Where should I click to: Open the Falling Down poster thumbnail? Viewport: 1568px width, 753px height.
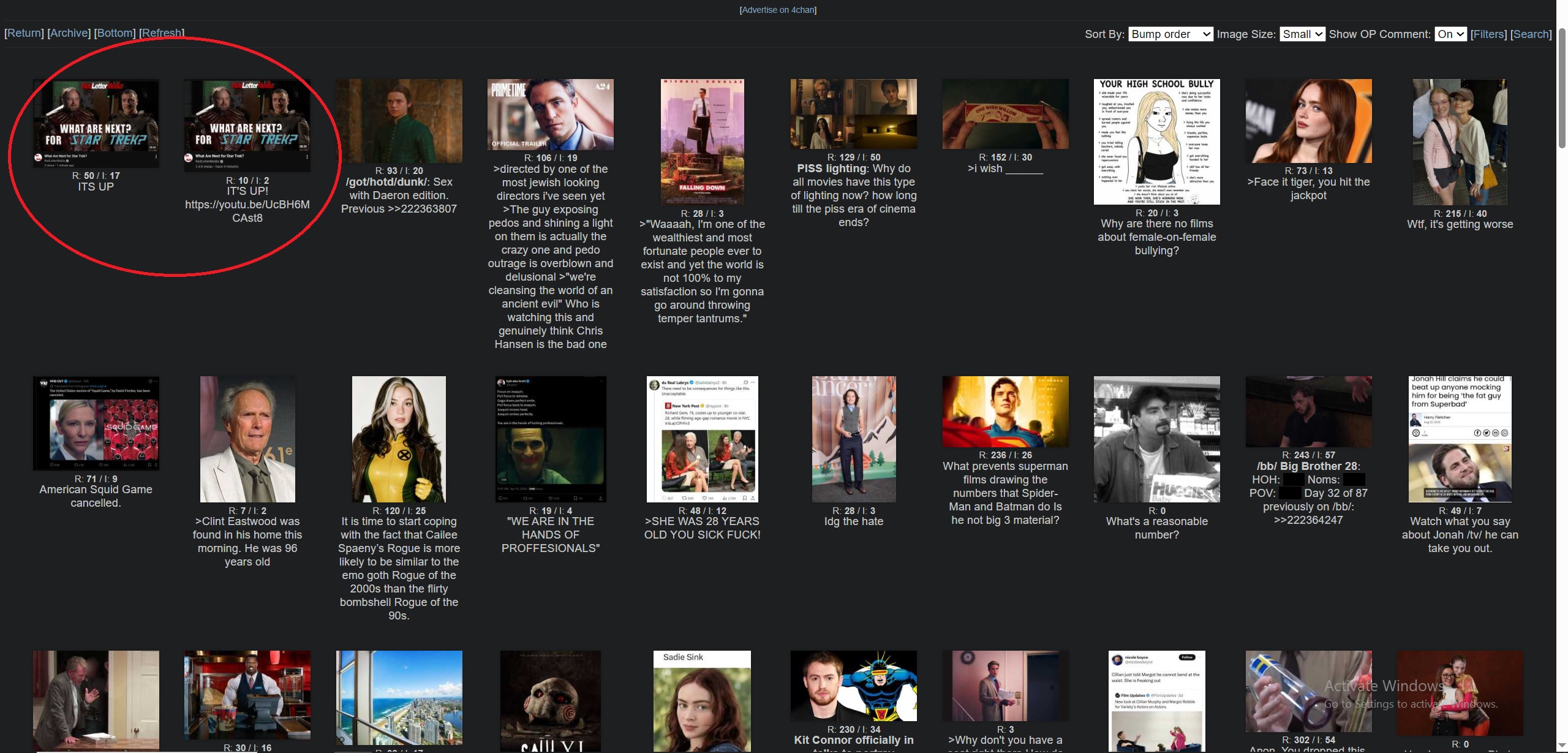(x=703, y=142)
